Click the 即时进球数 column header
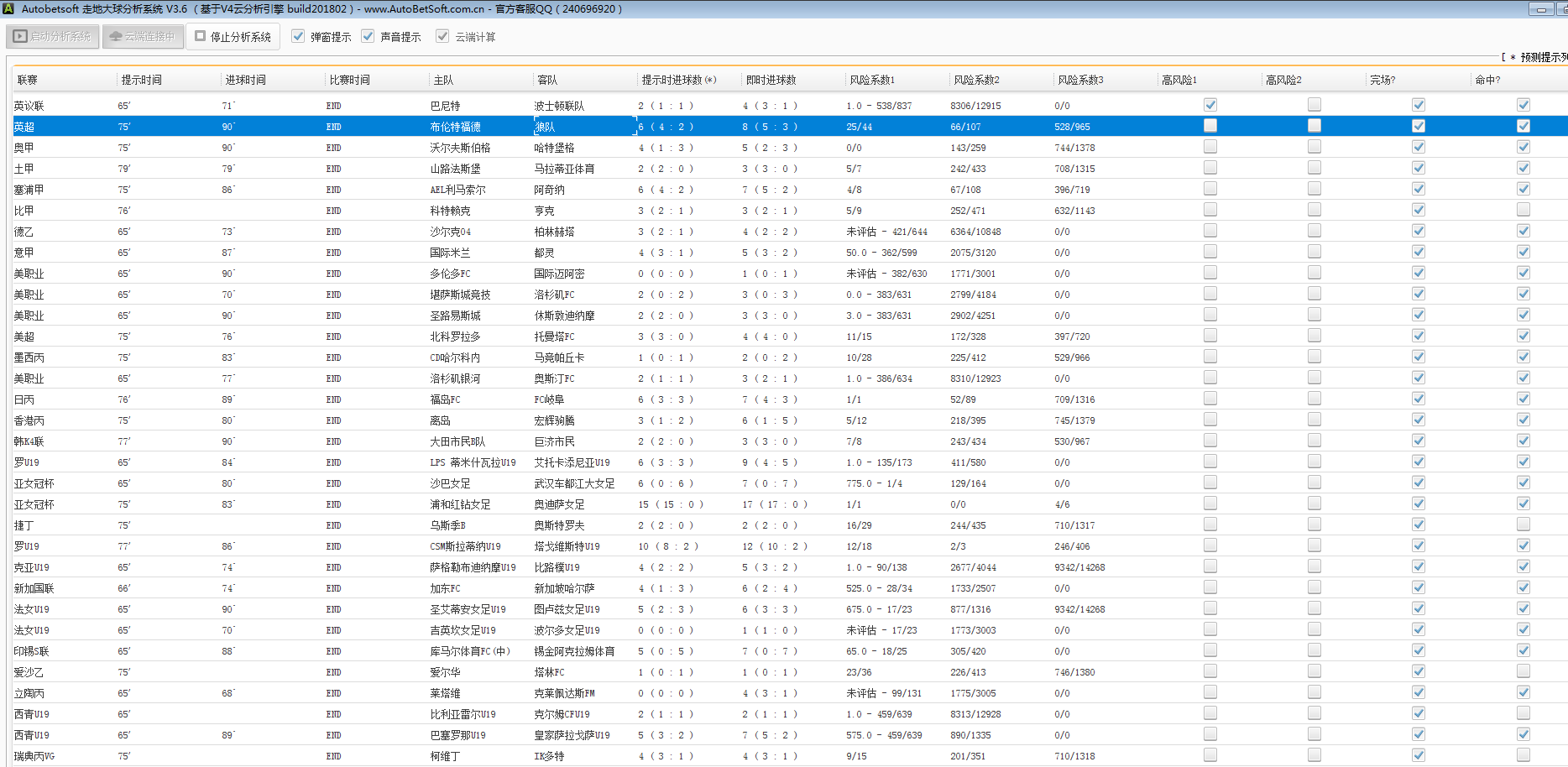The height and width of the screenshot is (767, 1568). (x=771, y=81)
